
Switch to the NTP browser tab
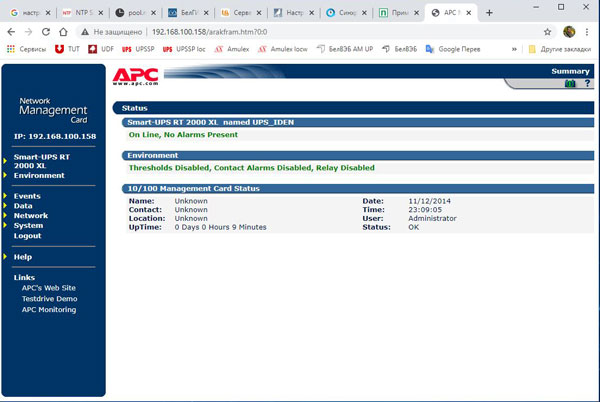coord(79,13)
